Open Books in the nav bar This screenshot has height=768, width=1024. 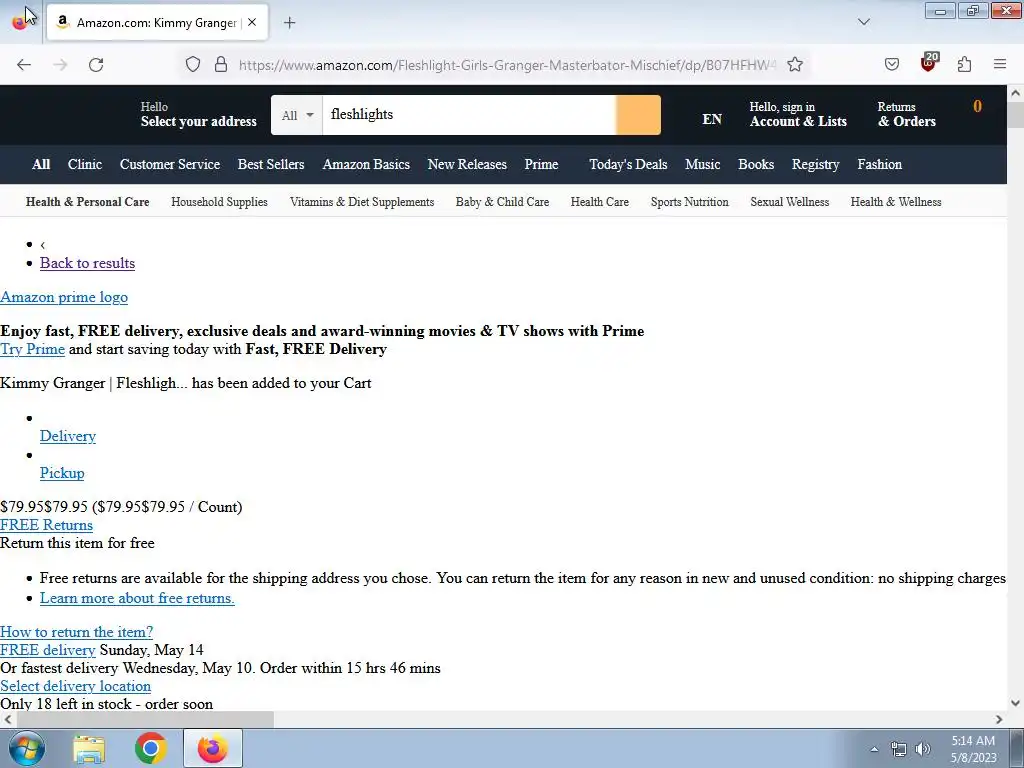[x=756, y=165]
